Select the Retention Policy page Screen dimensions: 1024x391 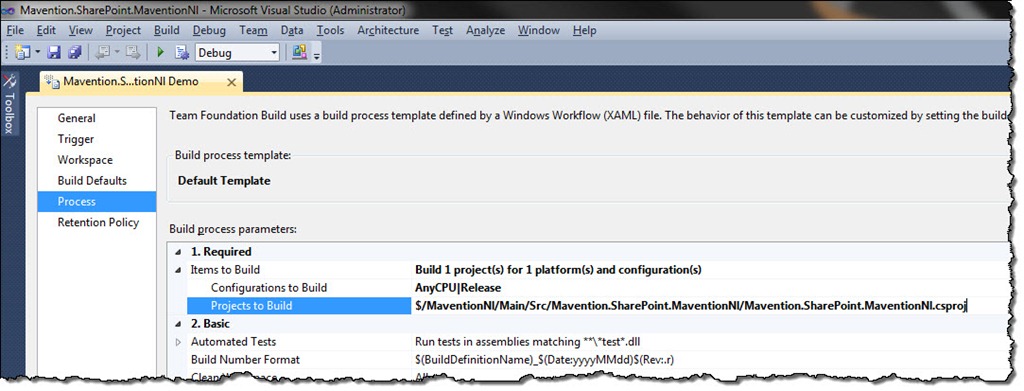pyautogui.click(x=98, y=223)
